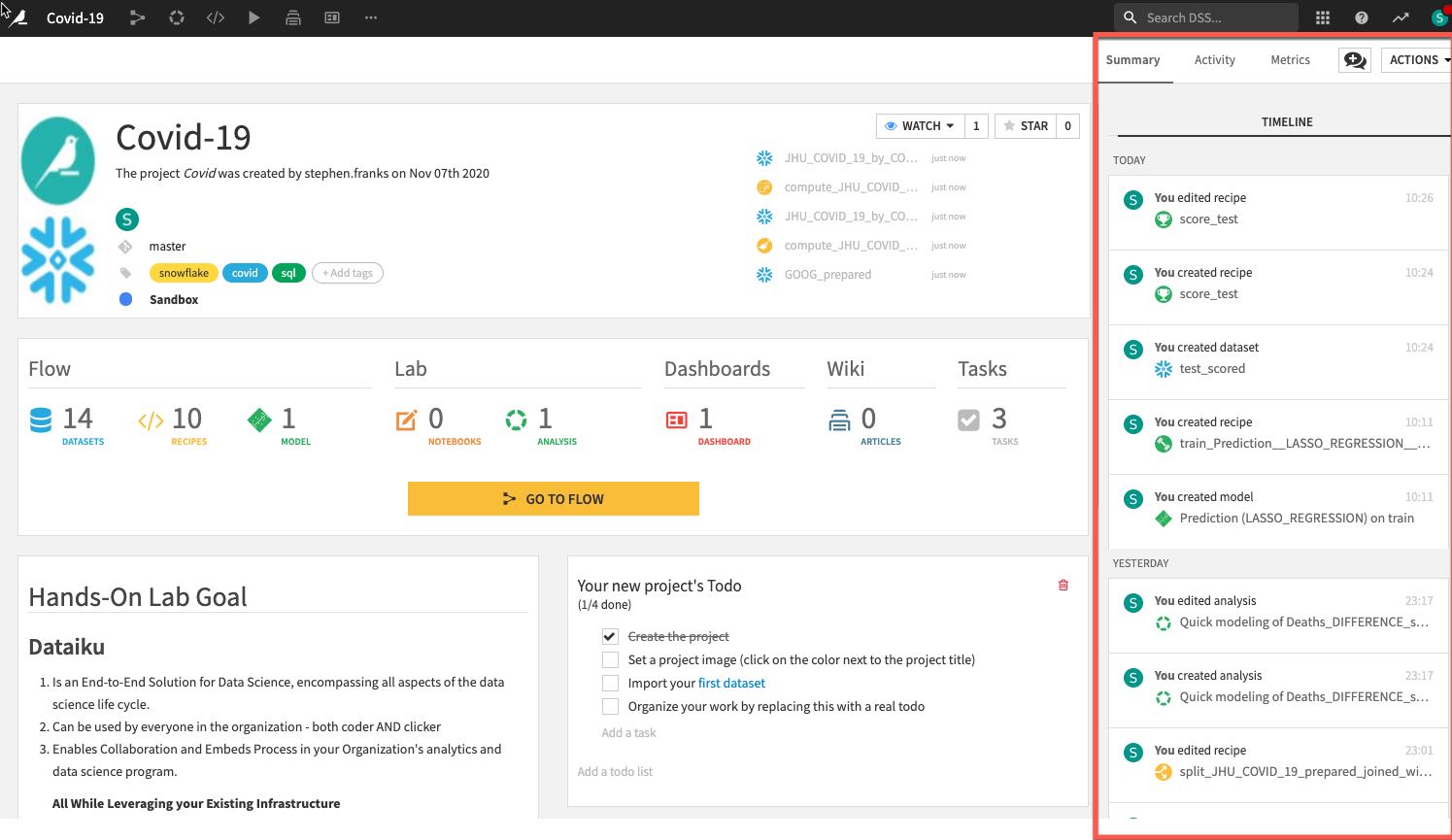Click the blue Sandbox status color dot

[125, 299]
